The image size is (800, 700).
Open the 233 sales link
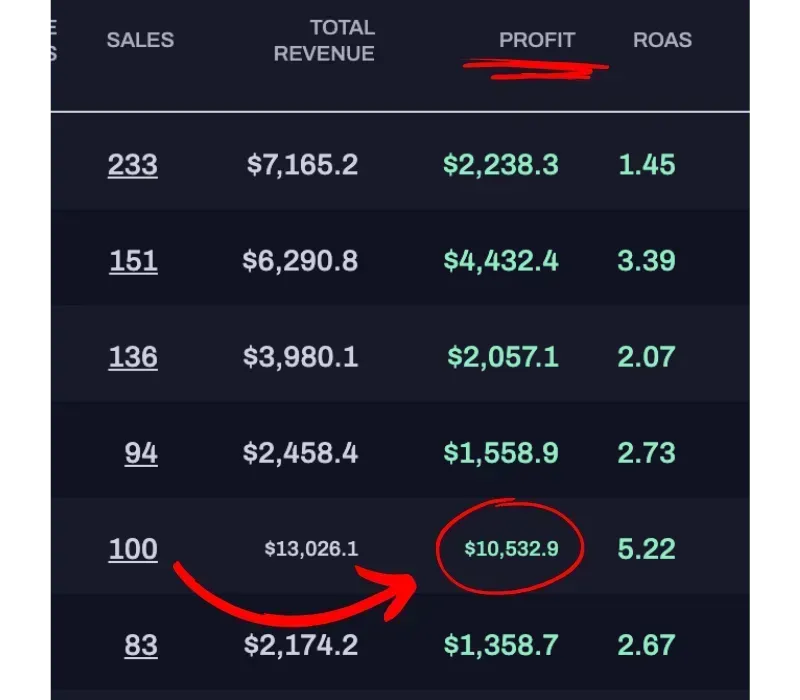(133, 164)
